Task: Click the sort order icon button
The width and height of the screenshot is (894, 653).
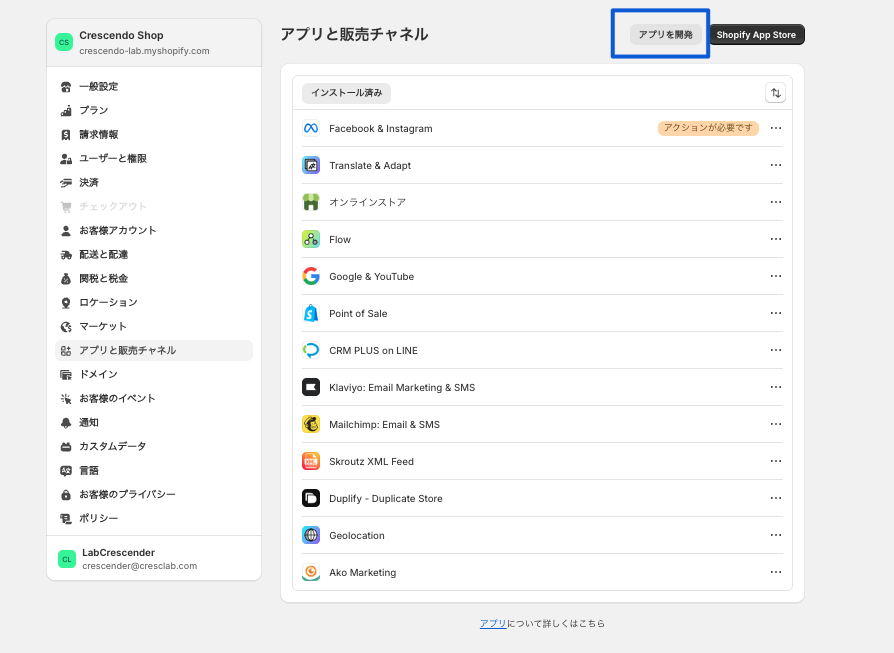Action: click(775, 93)
